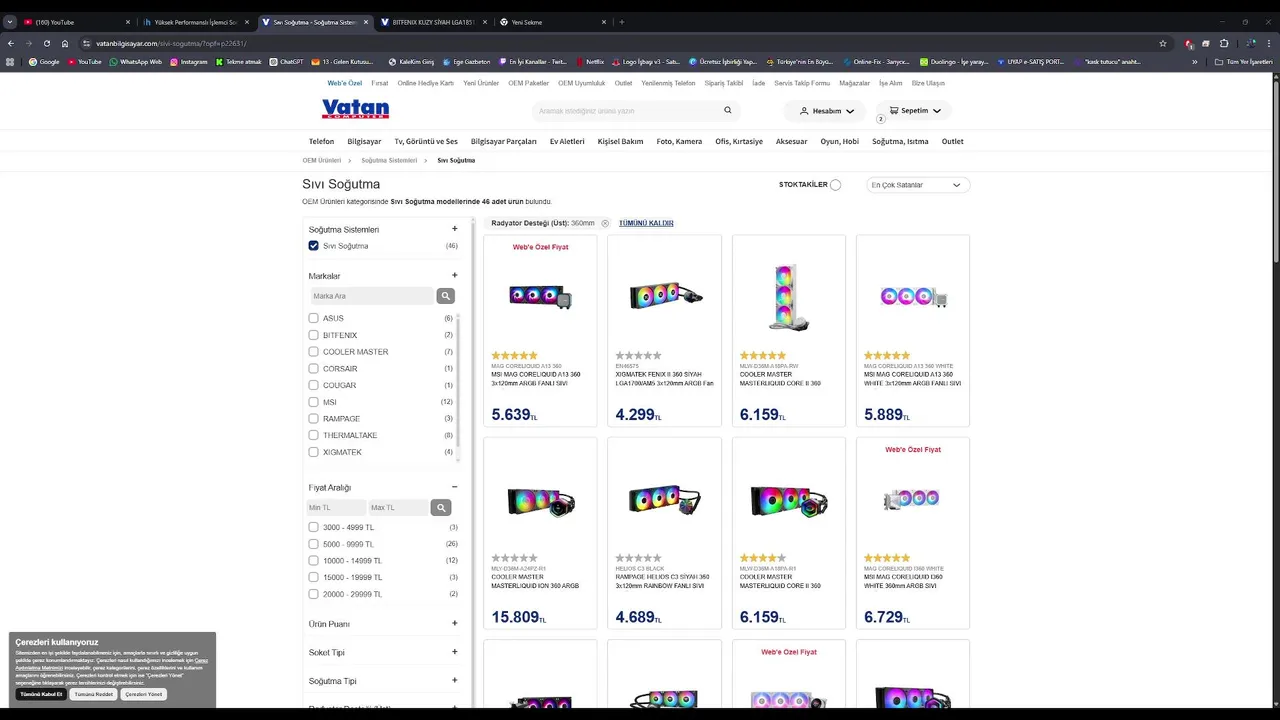Viewport: 1280px width, 720px height.
Task: Open a new browser tab with plus
Action: [621, 22]
